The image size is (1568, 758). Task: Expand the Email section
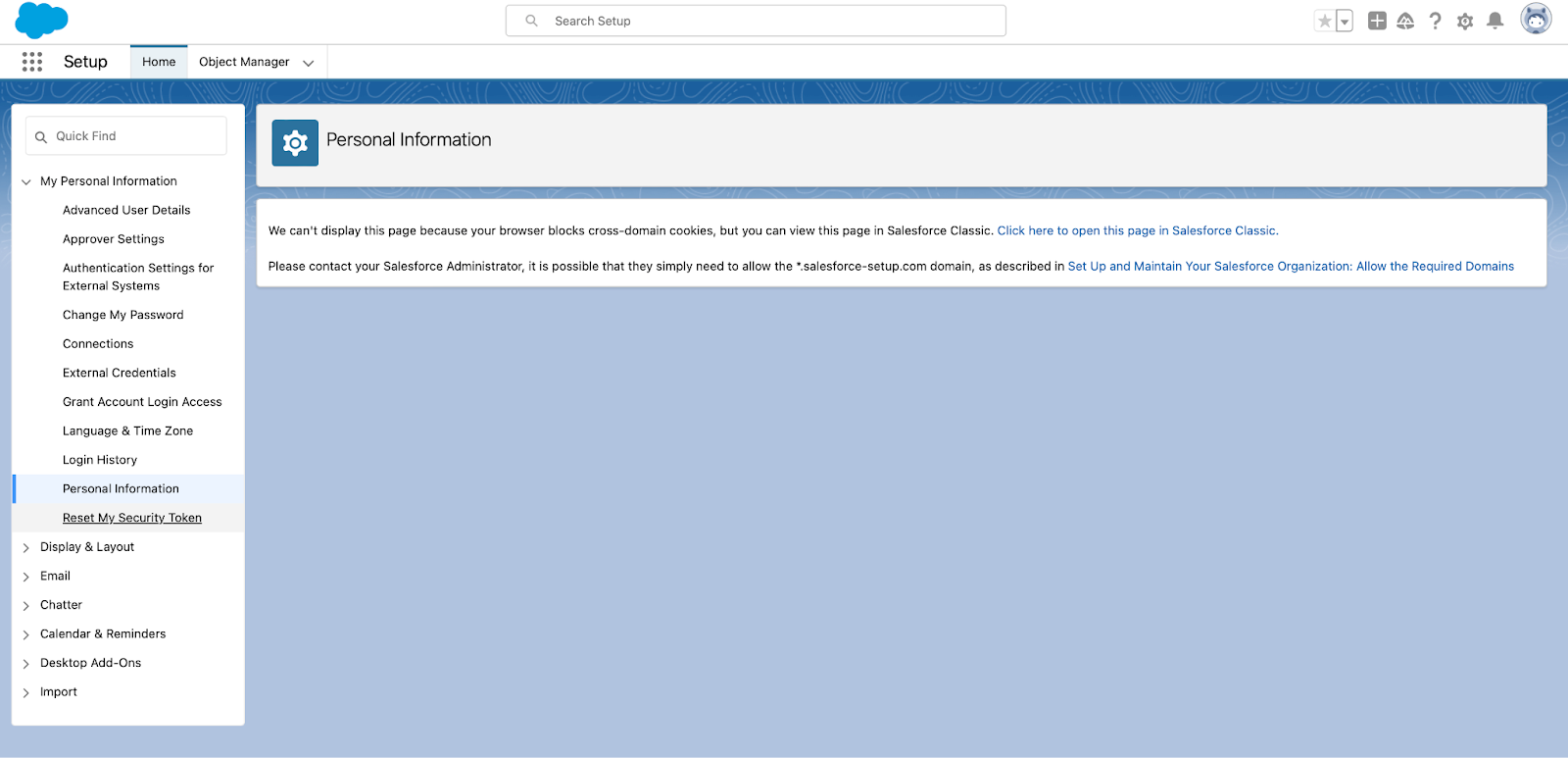(26, 577)
